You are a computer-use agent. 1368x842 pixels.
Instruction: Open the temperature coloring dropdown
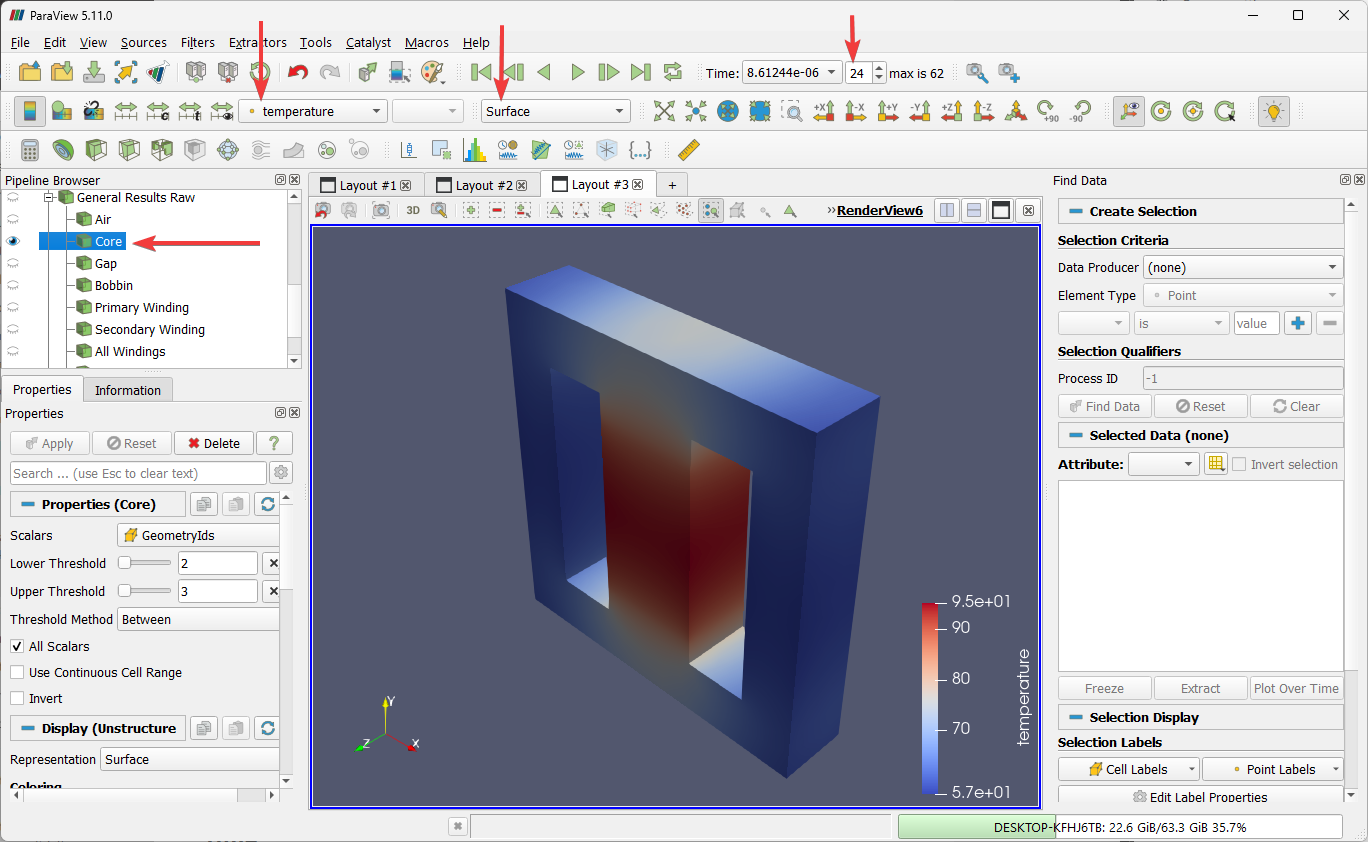point(313,111)
